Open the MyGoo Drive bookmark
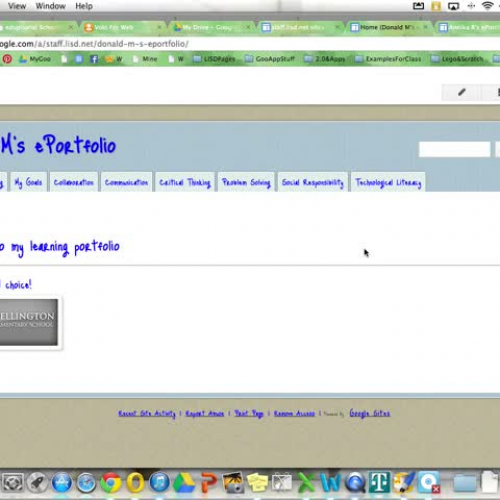 pos(35,59)
